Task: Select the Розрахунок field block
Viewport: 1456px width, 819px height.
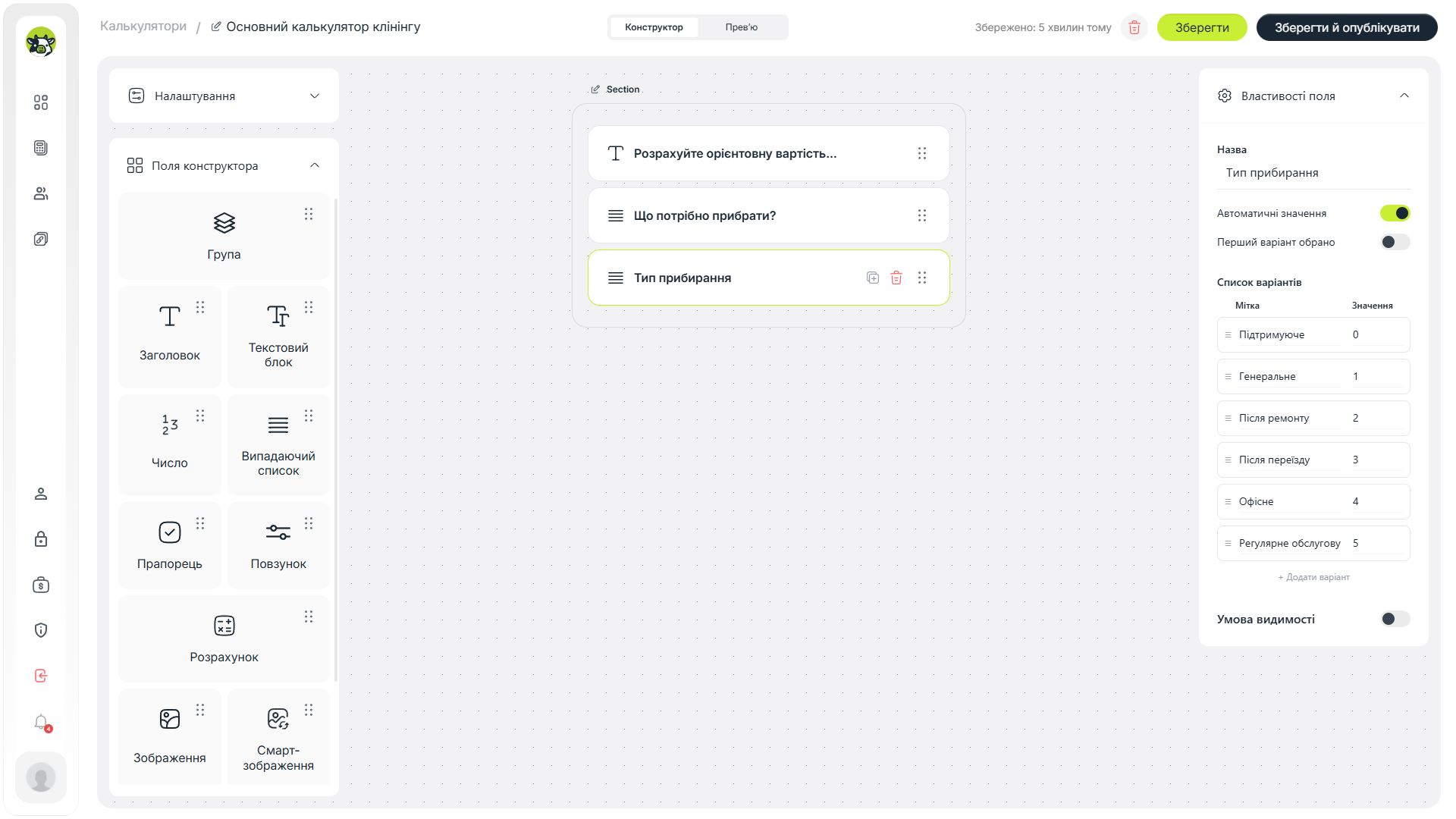Action: pos(224,639)
